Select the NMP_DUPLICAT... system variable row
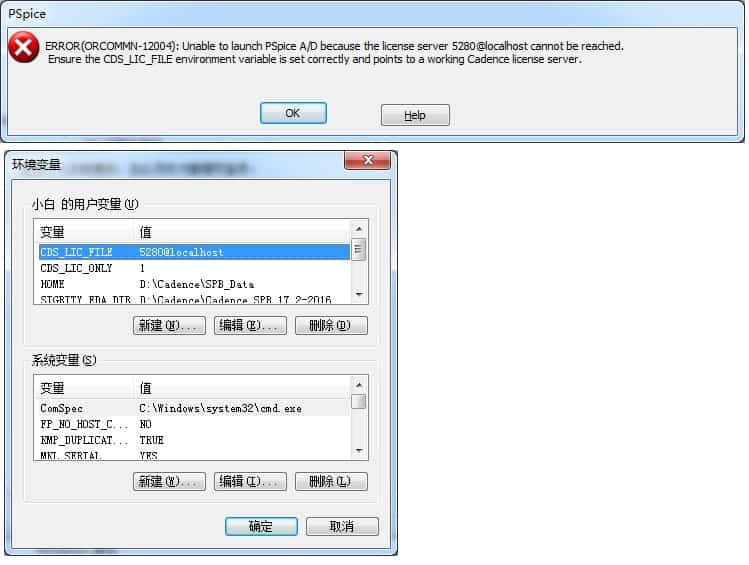Viewport: 749px width, 565px height. tap(194, 440)
